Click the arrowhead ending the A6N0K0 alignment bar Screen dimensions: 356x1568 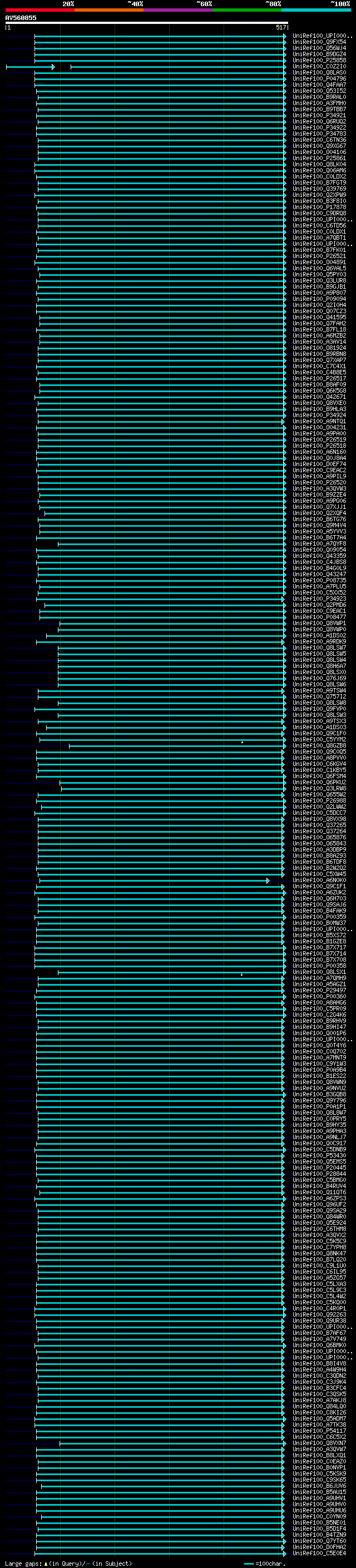268,881
